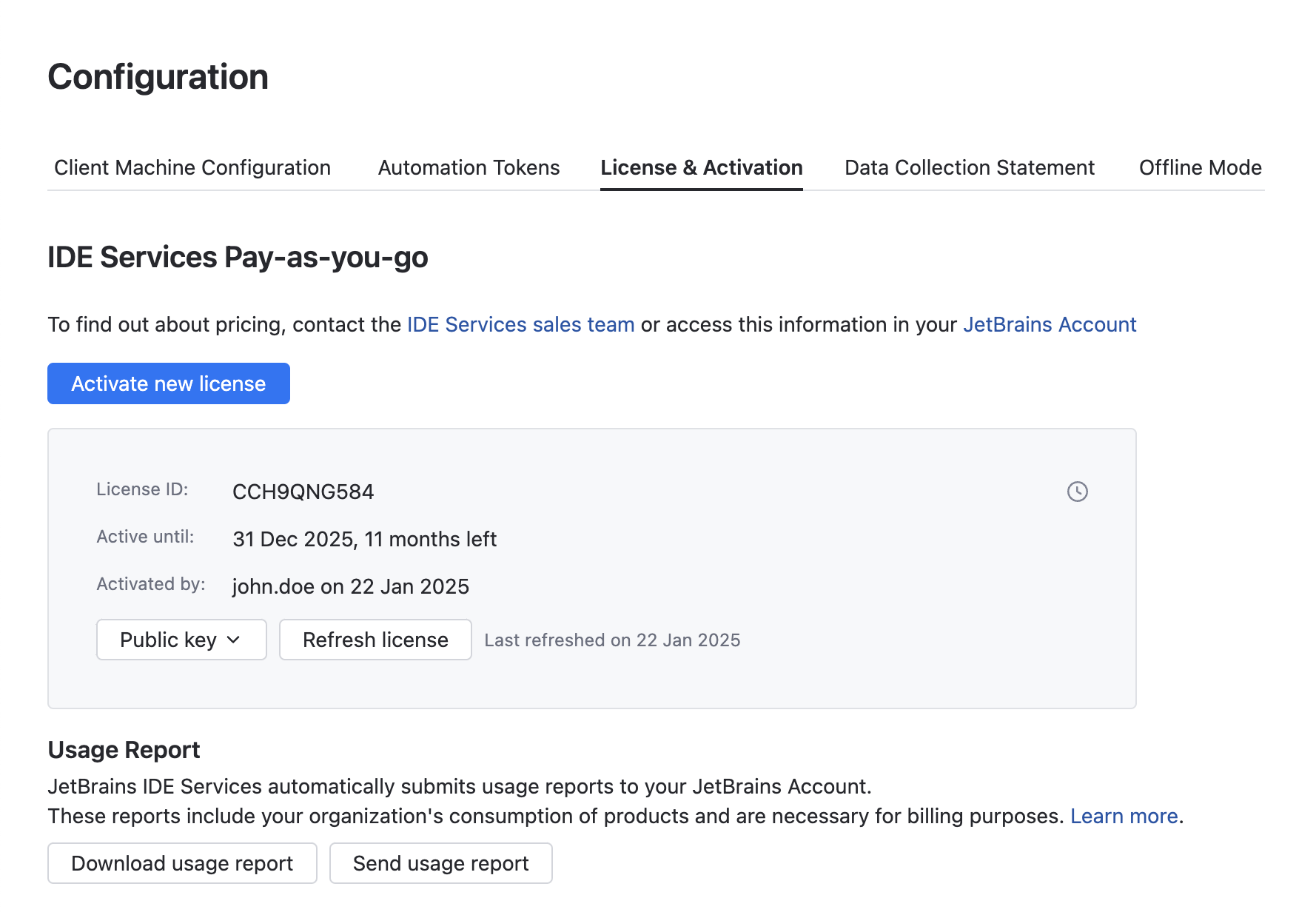Activate a new license
The width and height of the screenshot is (1316, 915).
[x=168, y=383]
